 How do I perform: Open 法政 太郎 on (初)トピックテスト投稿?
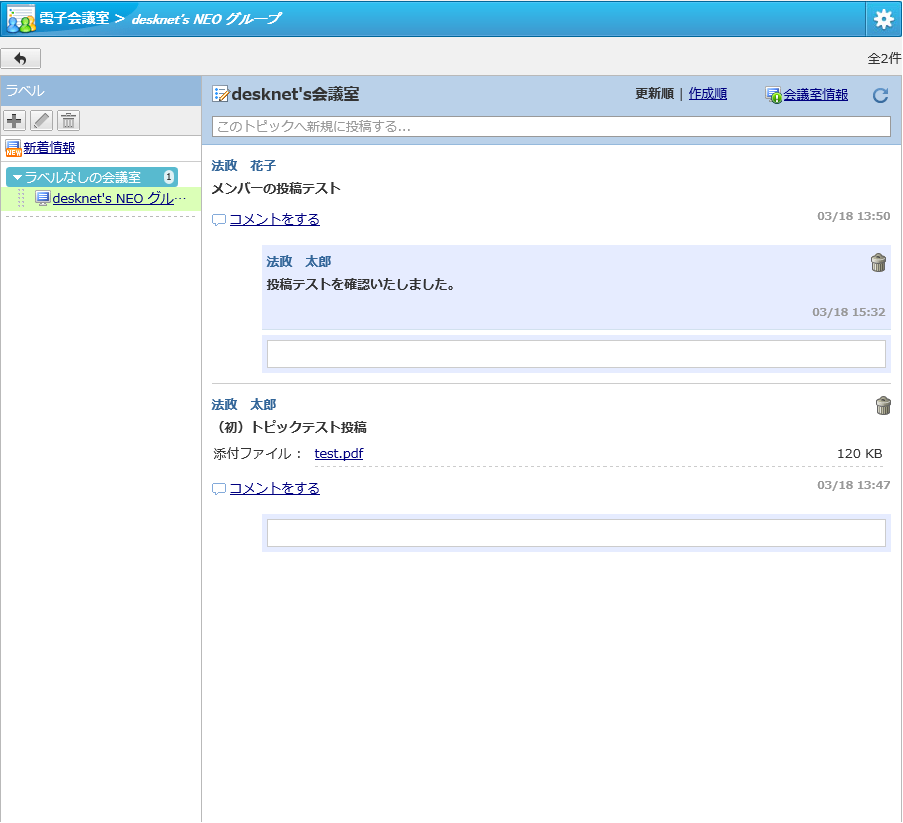(x=244, y=405)
